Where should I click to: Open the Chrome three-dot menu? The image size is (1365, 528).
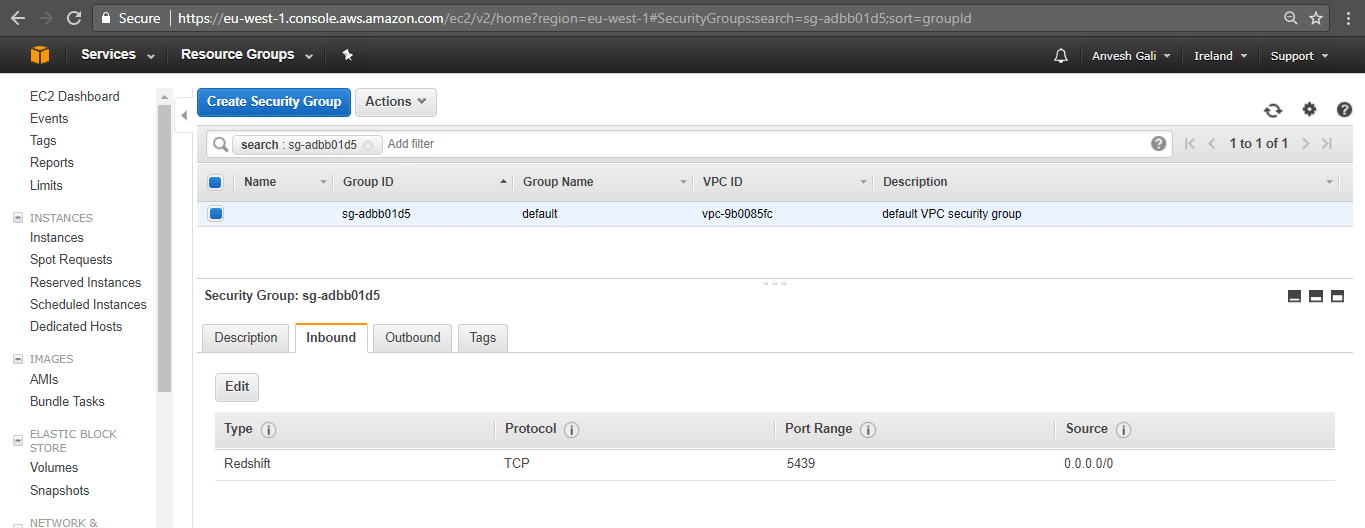[x=1347, y=18]
